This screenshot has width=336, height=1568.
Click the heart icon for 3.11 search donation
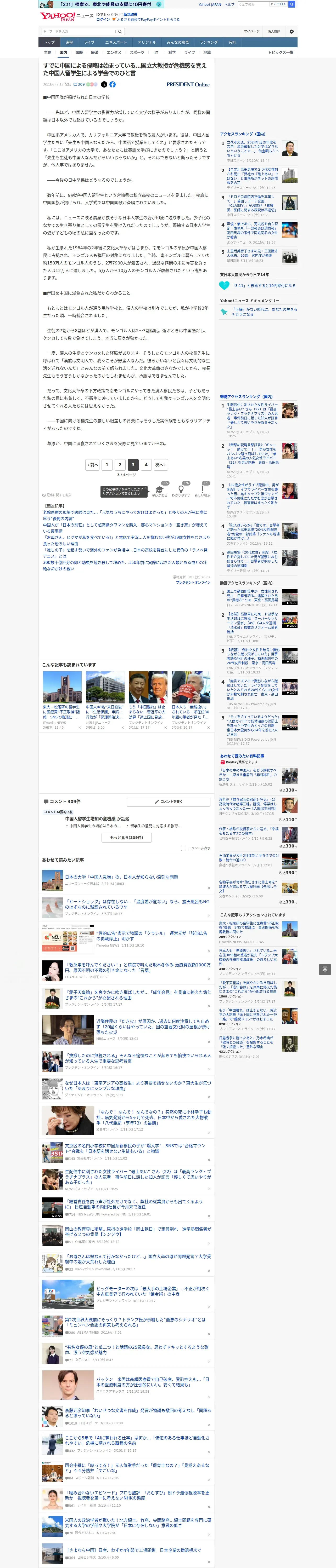coord(225,285)
